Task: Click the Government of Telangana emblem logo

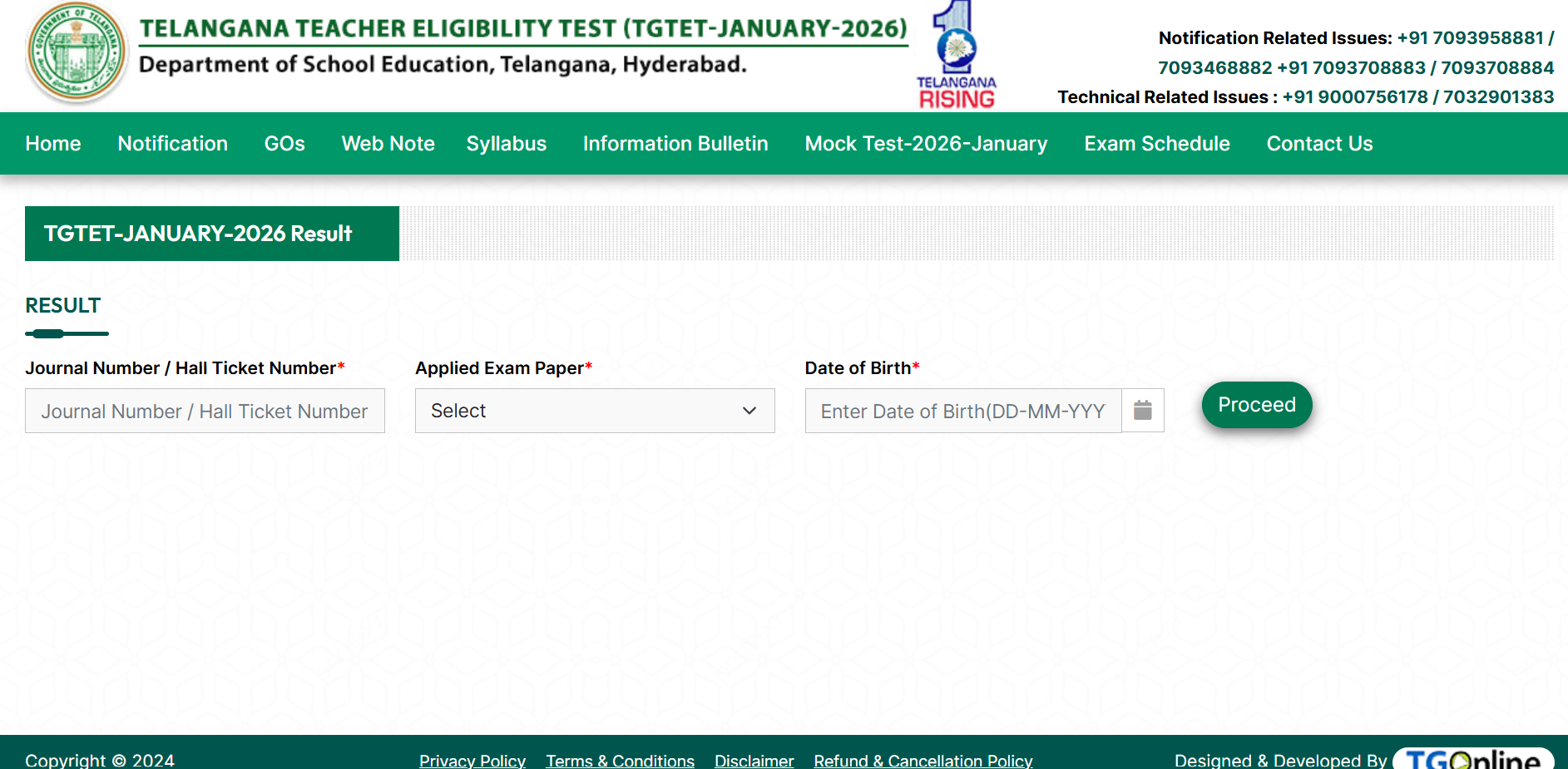Action: tap(76, 52)
